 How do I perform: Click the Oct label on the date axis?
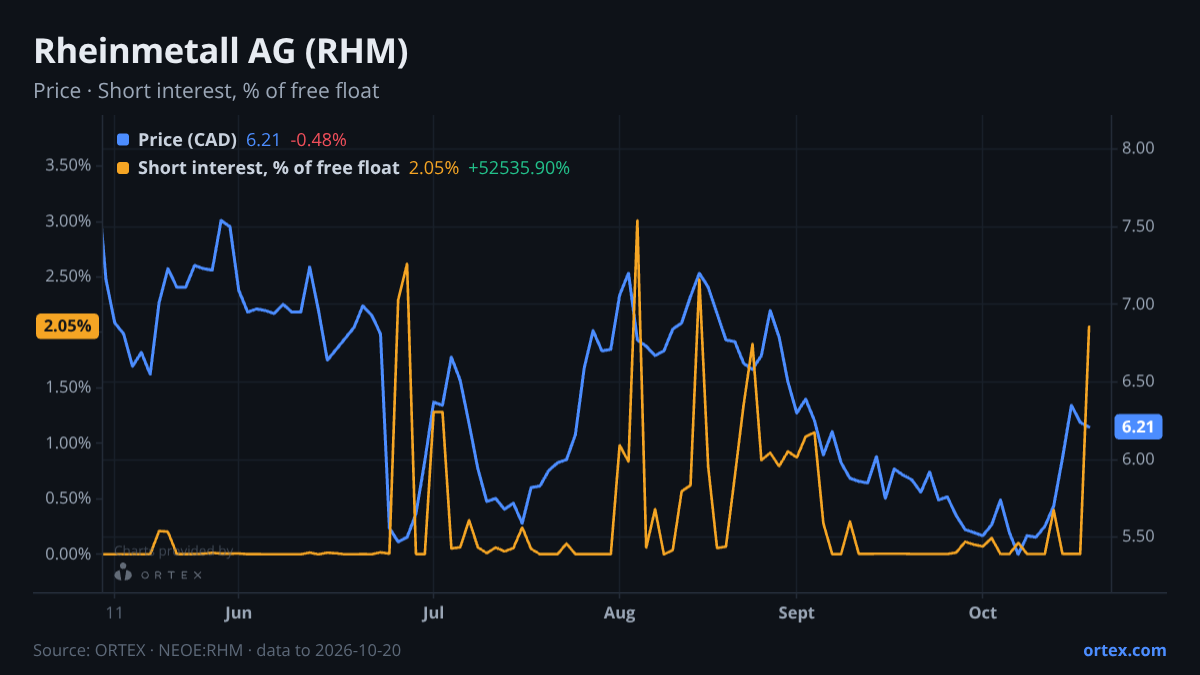point(983,613)
